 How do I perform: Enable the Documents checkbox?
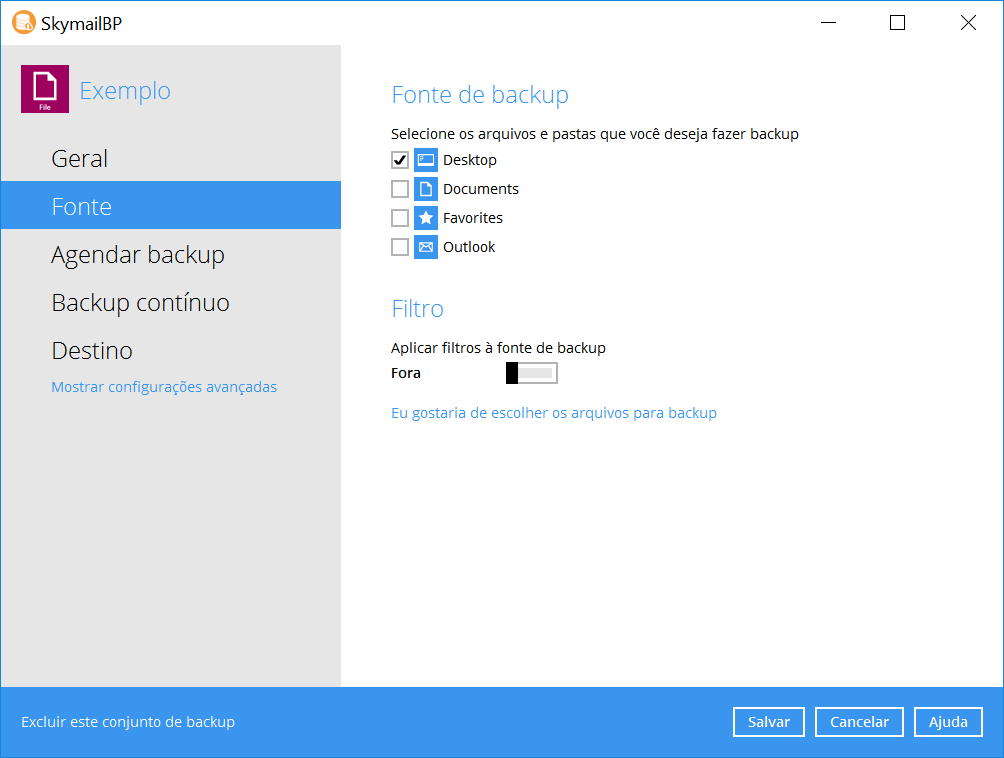400,189
